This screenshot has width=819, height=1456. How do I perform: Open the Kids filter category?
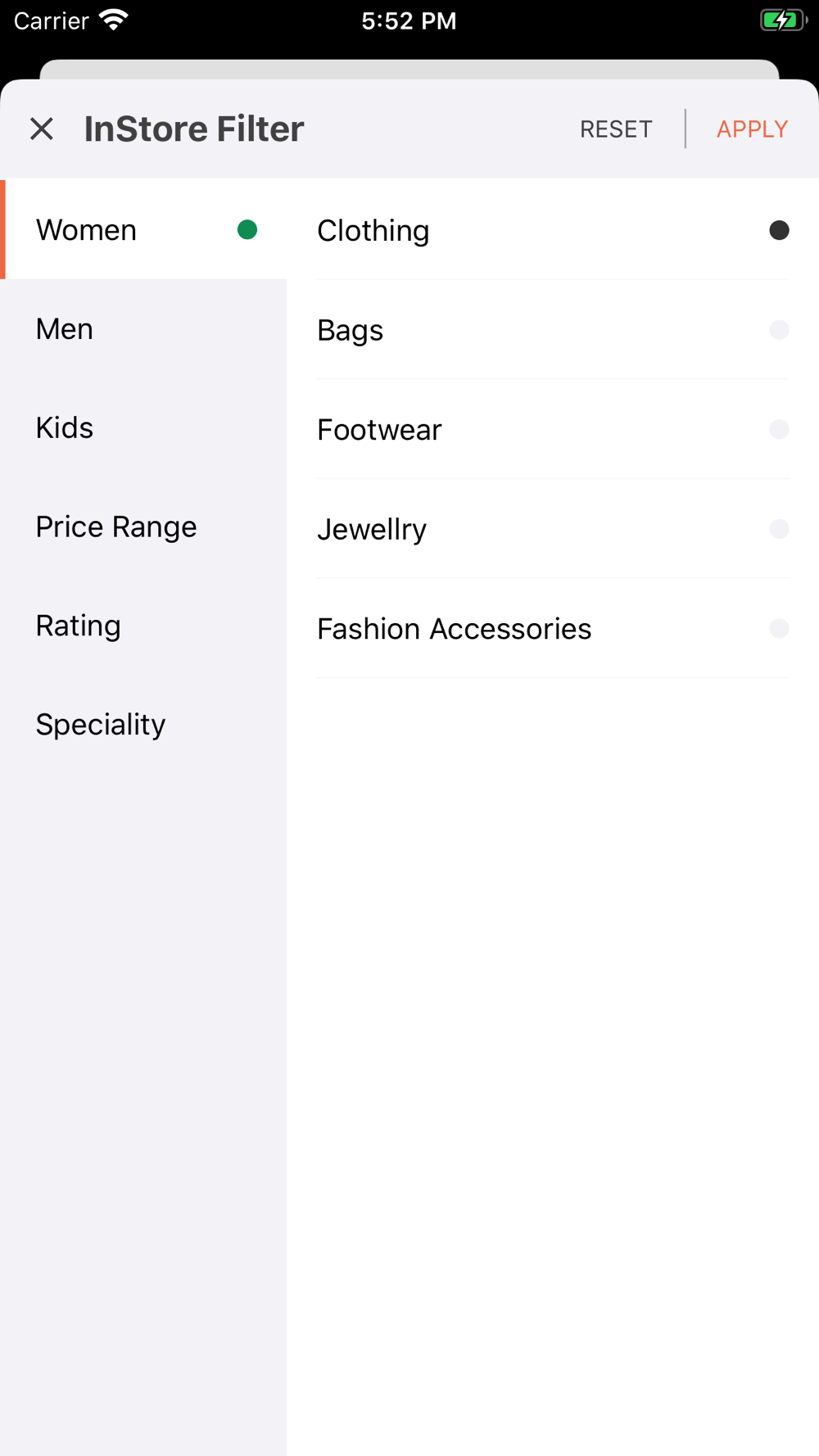pos(143,428)
